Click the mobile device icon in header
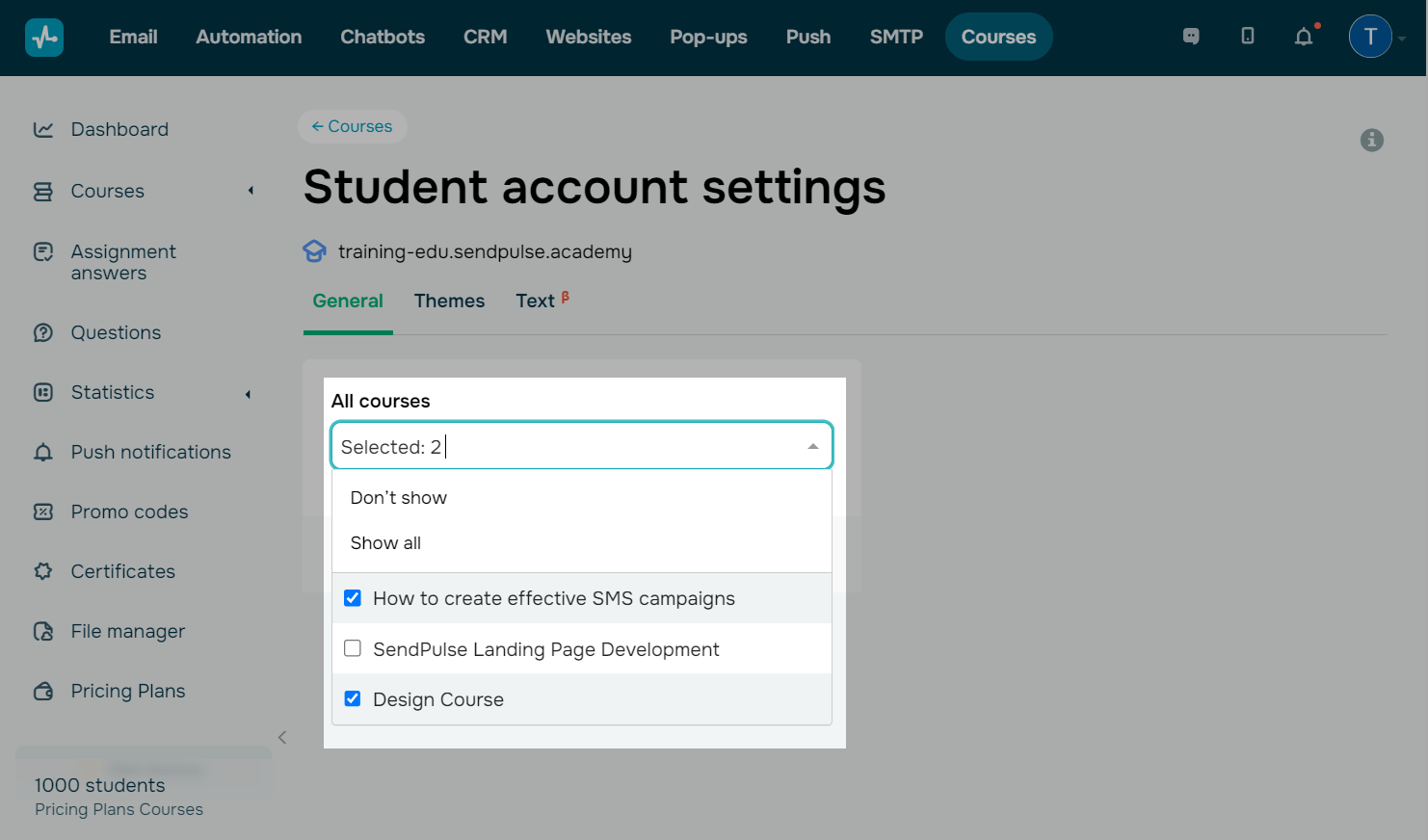Image resolution: width=1428 pixels, height=840 pixels. tap(1247, 37)
